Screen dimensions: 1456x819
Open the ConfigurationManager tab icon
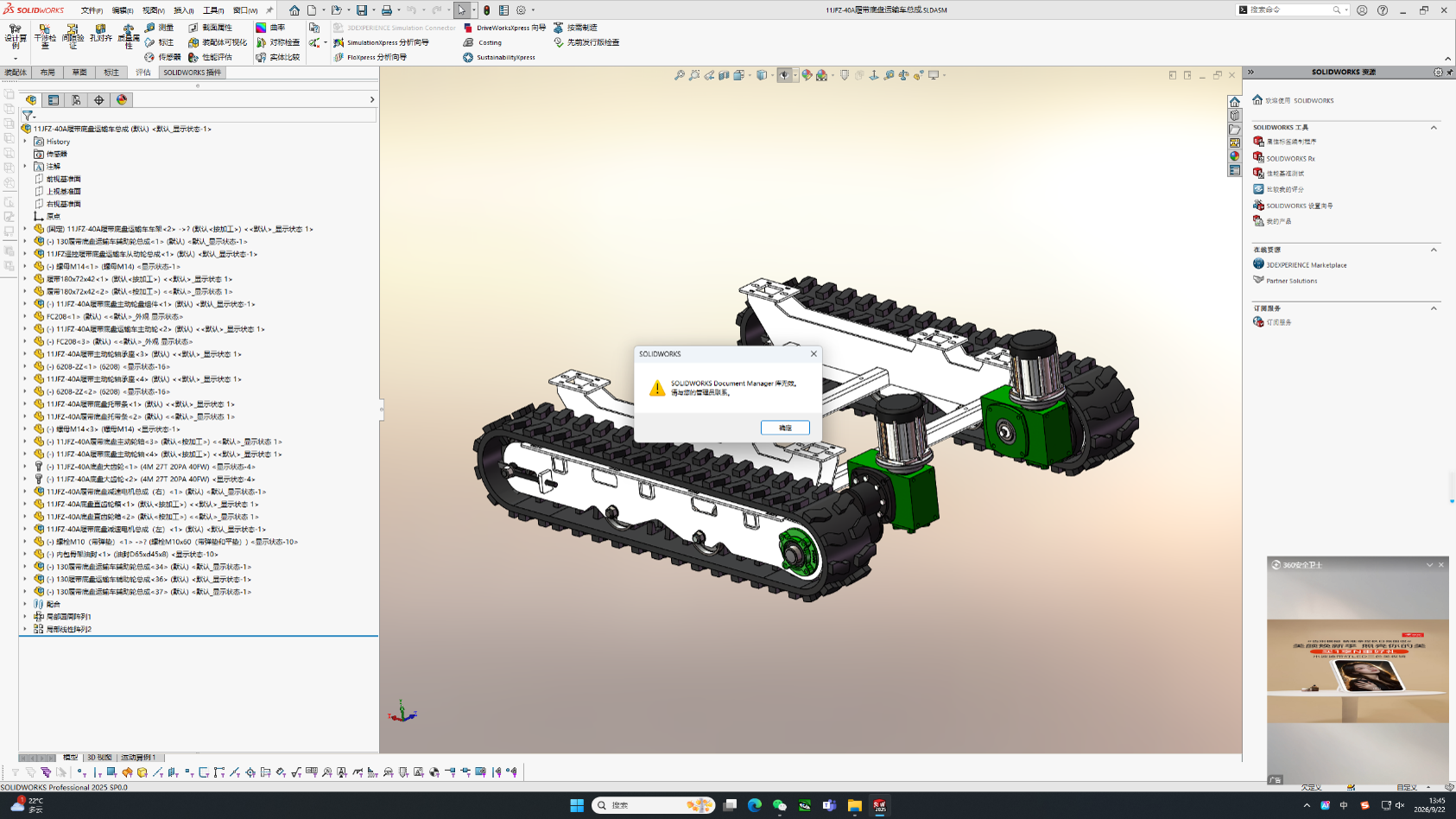click(x=76, y=100)
